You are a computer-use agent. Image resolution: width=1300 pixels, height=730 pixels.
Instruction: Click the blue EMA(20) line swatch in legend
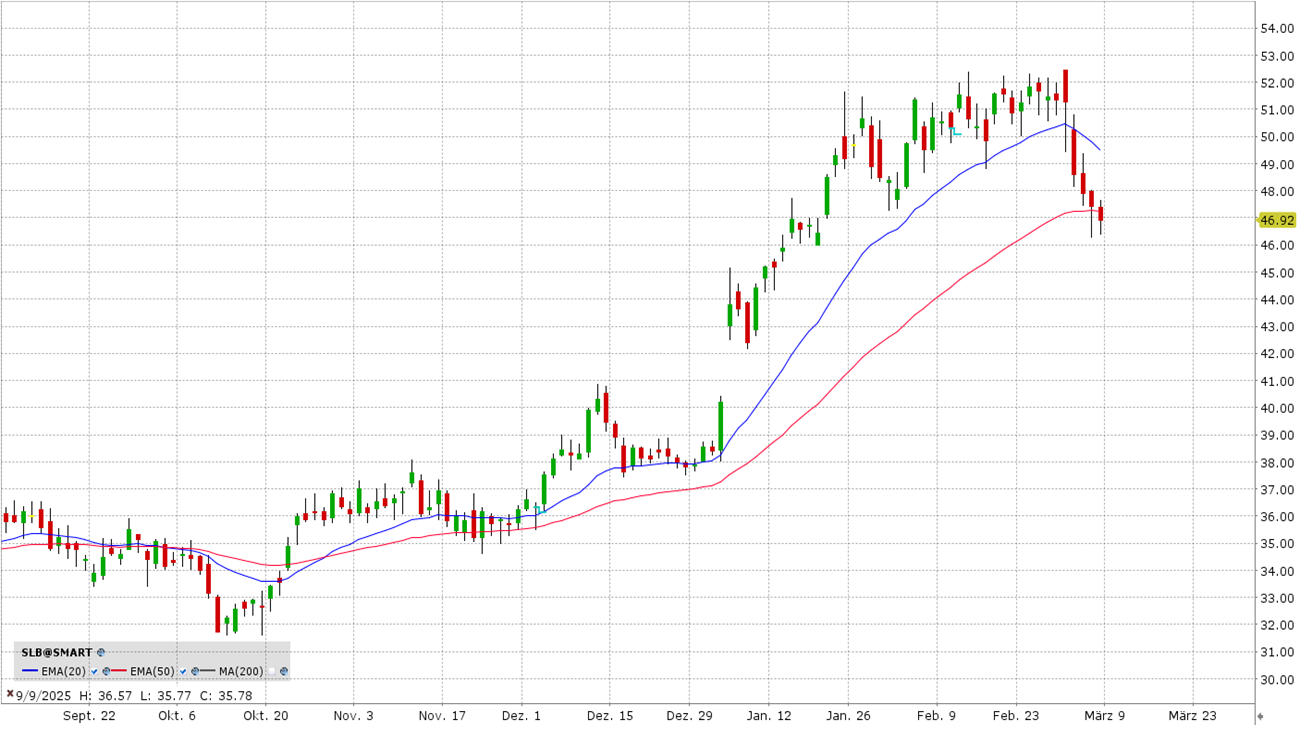[x=30, y=671]
